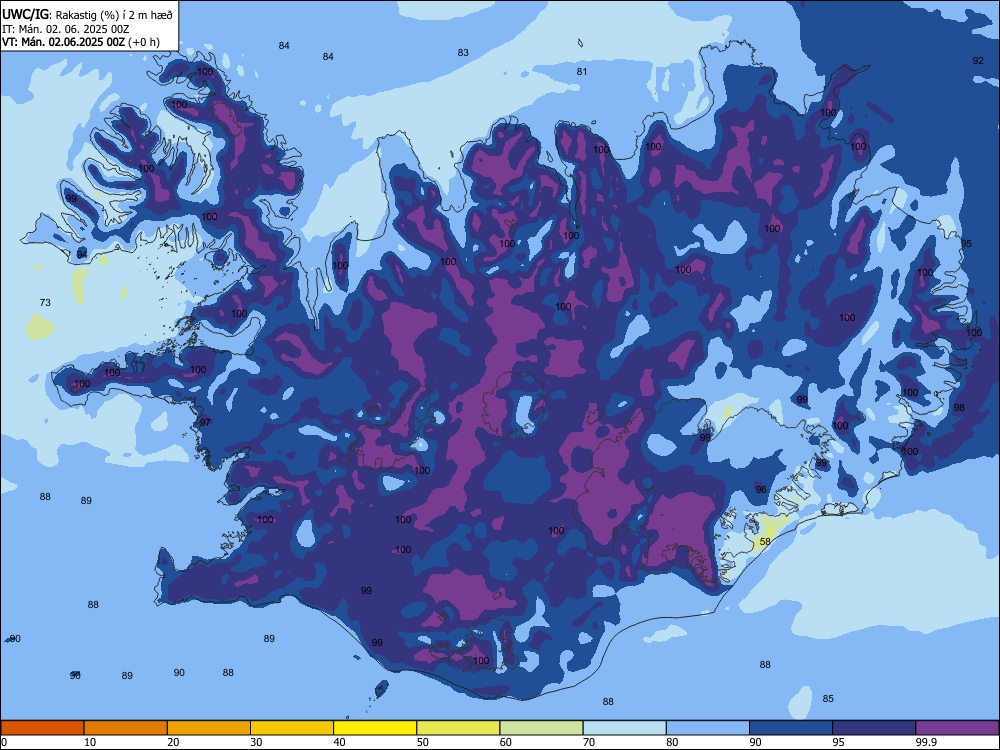Click the 'IT: Mán. 02. 06. 2025 00Z' line
The height and width of the screenshot is (750, 1000).
(66, 29)
